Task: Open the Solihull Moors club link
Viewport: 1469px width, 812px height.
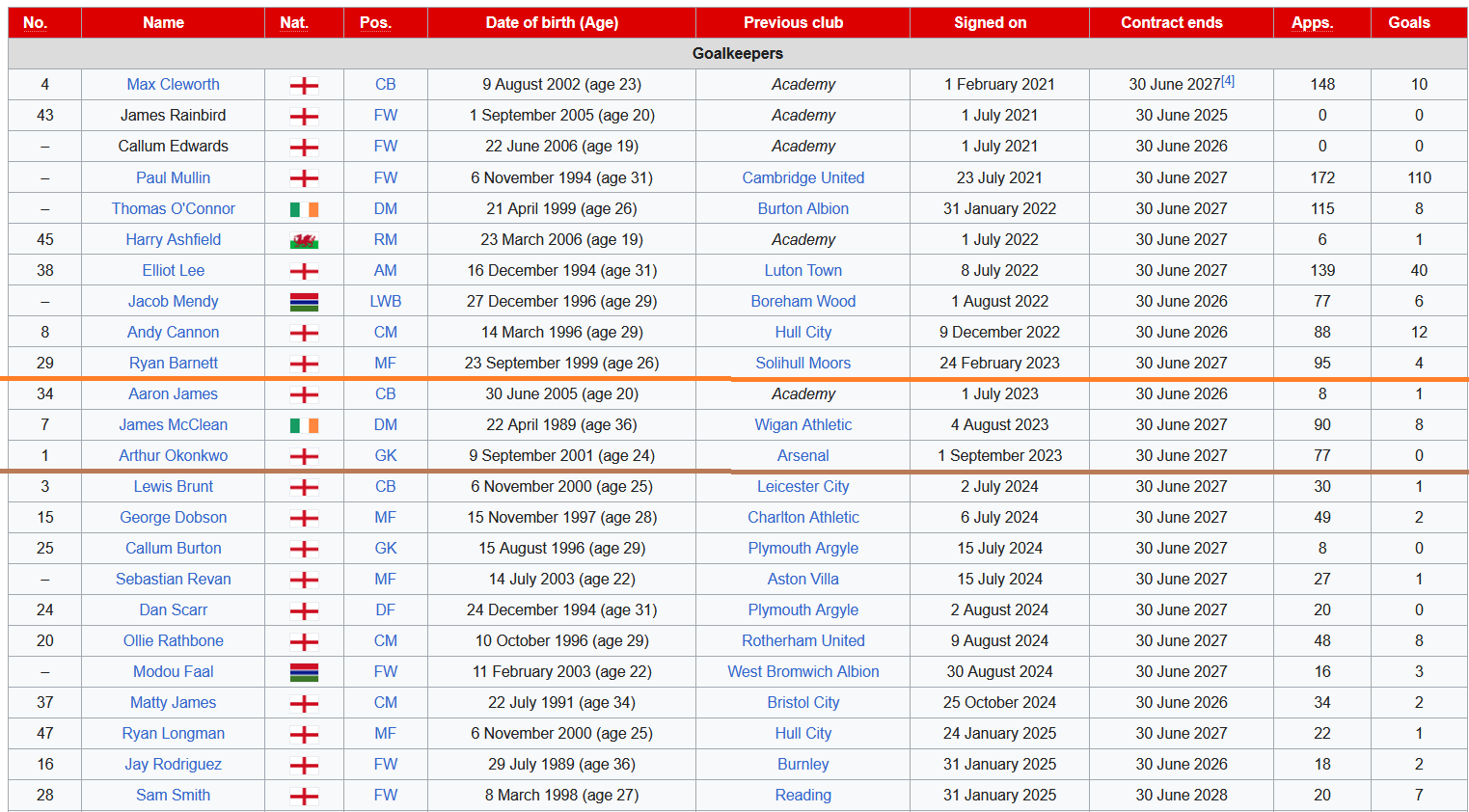Action: 803,363
